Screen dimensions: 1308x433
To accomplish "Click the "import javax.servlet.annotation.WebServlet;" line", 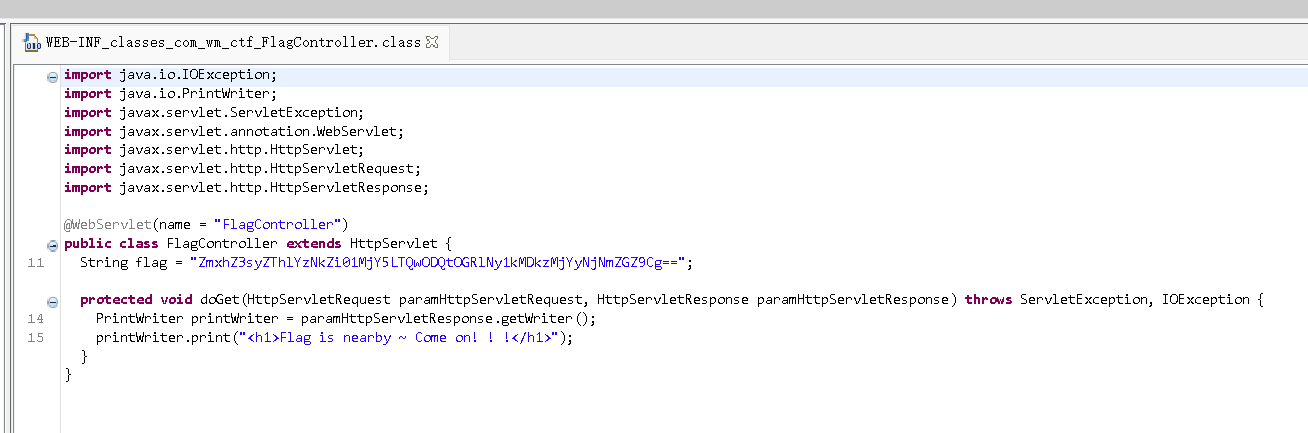I will click(x=234, y=131).
